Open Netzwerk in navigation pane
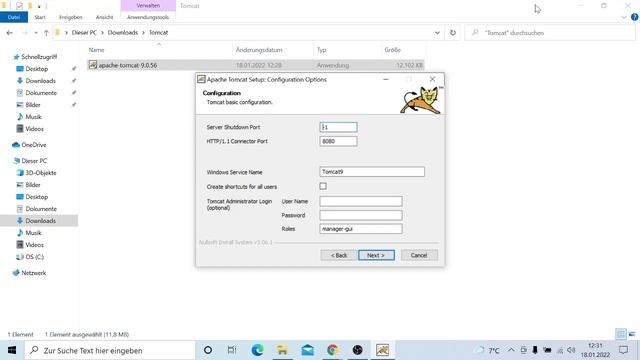Screen dimensions: 640x360 pos(33,273)
